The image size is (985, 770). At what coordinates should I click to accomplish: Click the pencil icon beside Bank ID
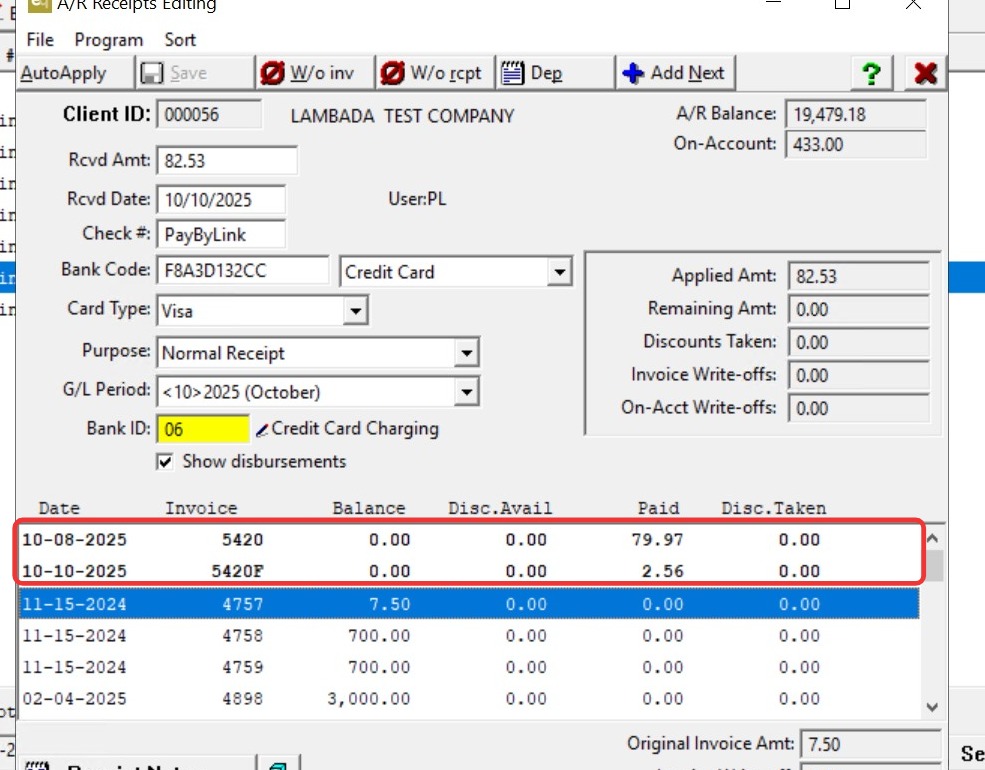(262, 430)
